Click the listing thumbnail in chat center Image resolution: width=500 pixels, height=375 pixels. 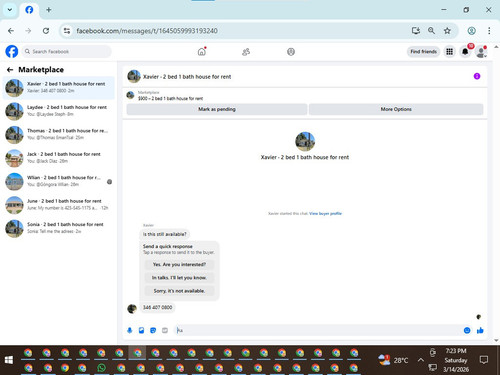point(305,141)
